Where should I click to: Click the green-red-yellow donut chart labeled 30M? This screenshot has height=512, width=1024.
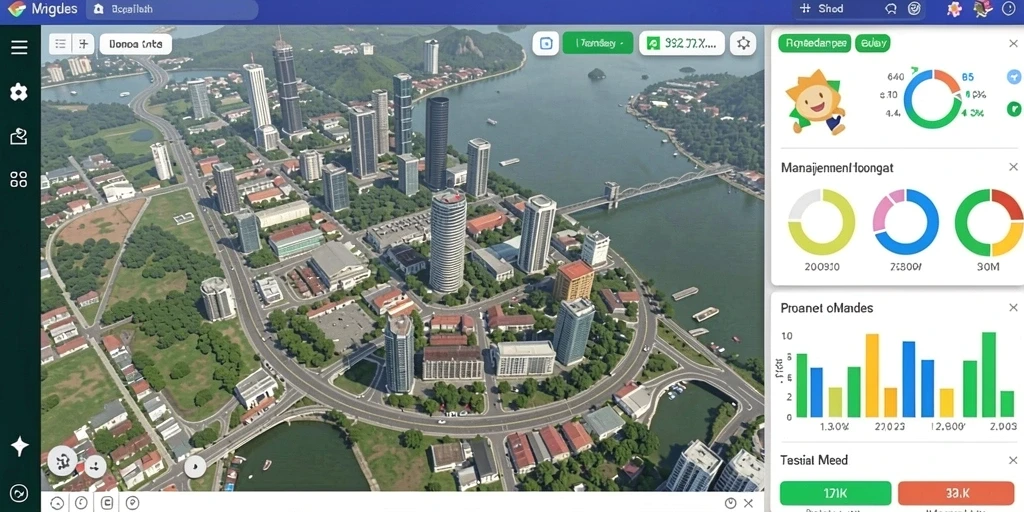pyautogui.click(x=989, y=222)
